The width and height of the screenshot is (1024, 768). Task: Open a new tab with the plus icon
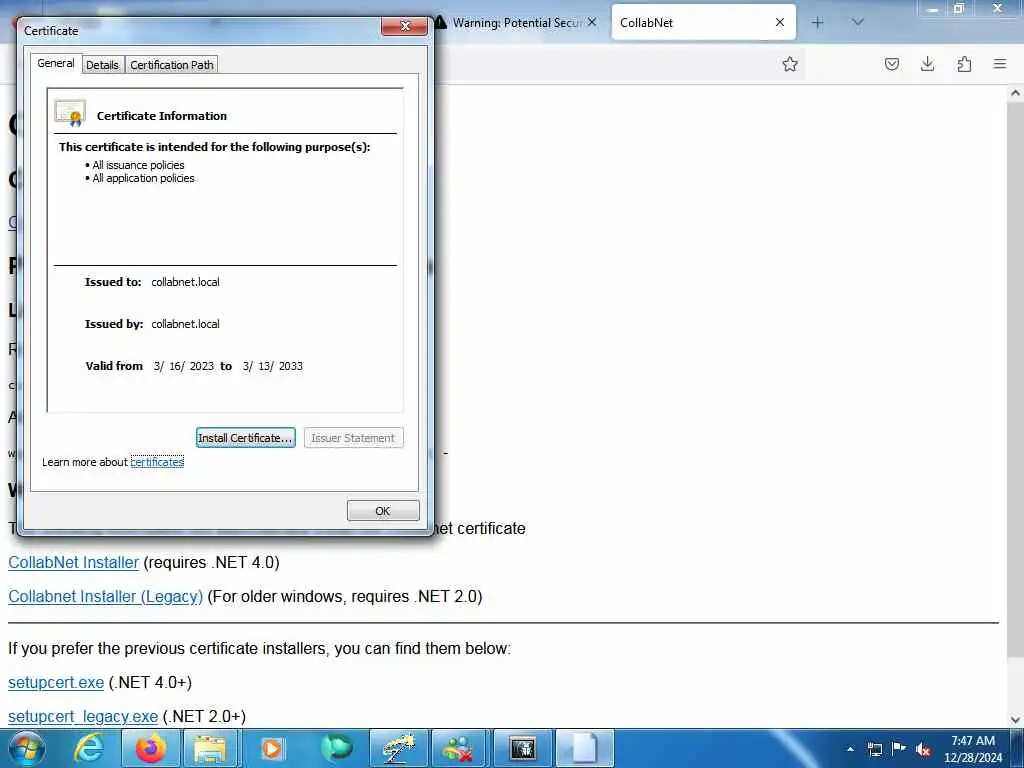[817, 22]
